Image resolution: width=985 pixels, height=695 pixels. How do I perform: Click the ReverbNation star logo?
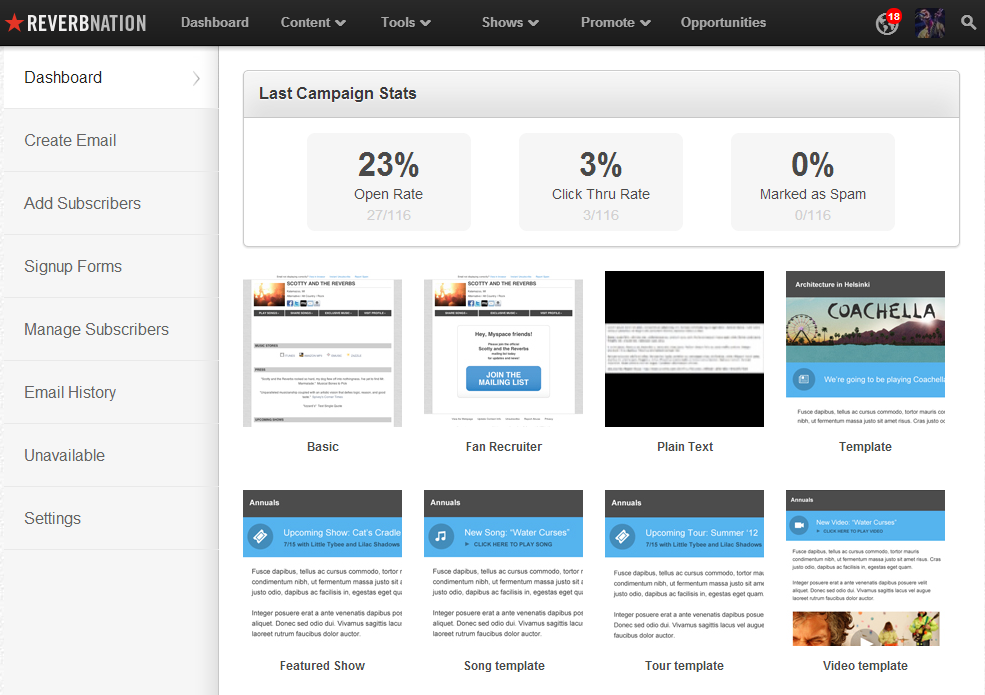click(14, 23)
